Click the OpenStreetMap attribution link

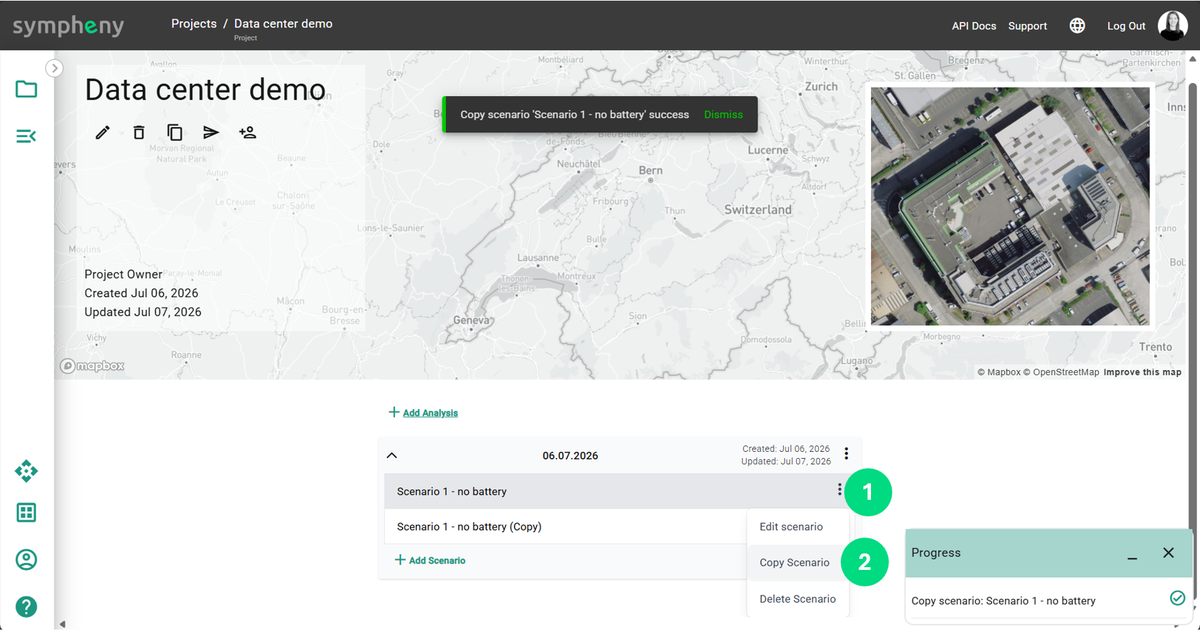[x=1061, y=372]
